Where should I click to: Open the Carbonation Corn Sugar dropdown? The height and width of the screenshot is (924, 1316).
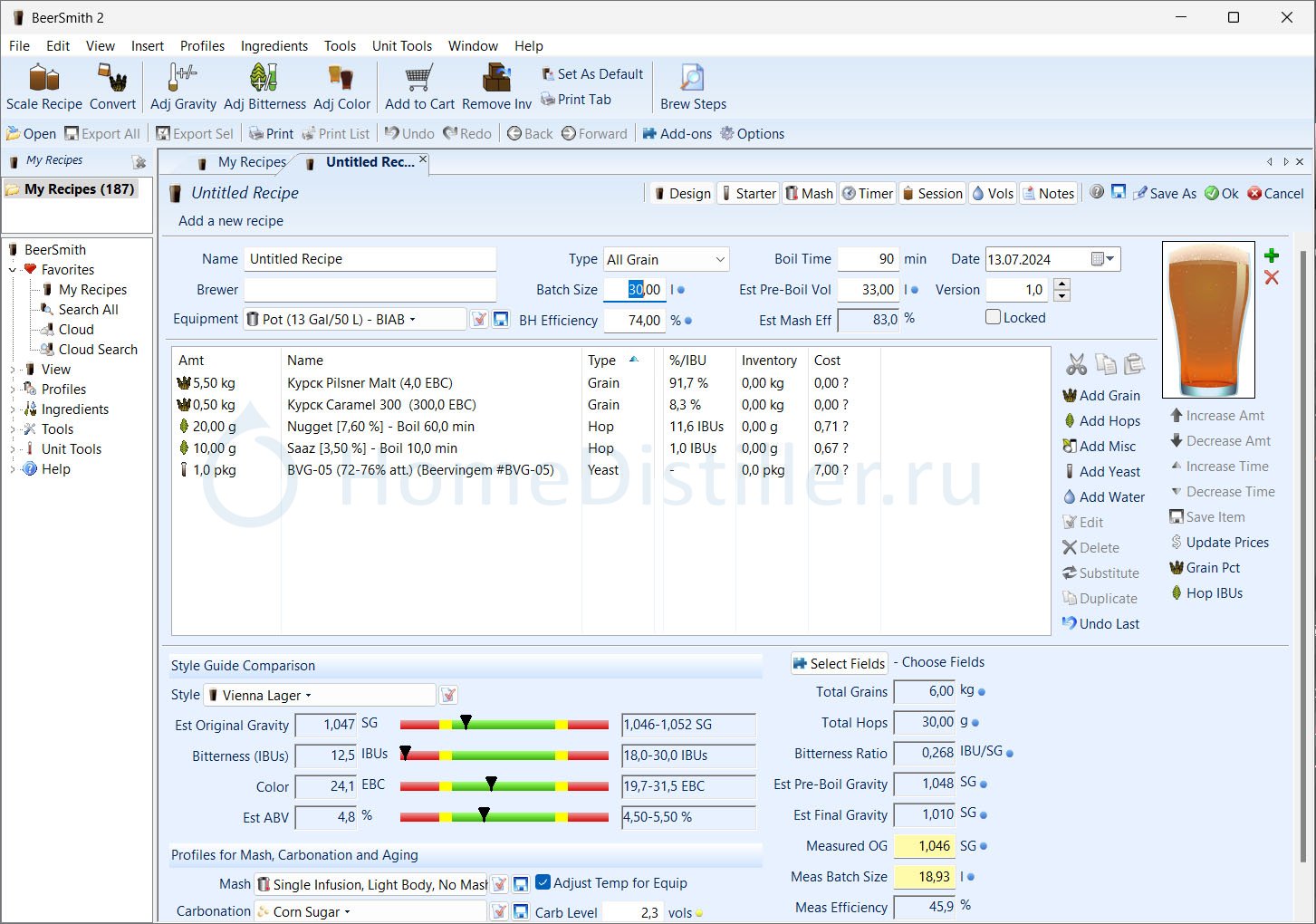coord(370,911)
